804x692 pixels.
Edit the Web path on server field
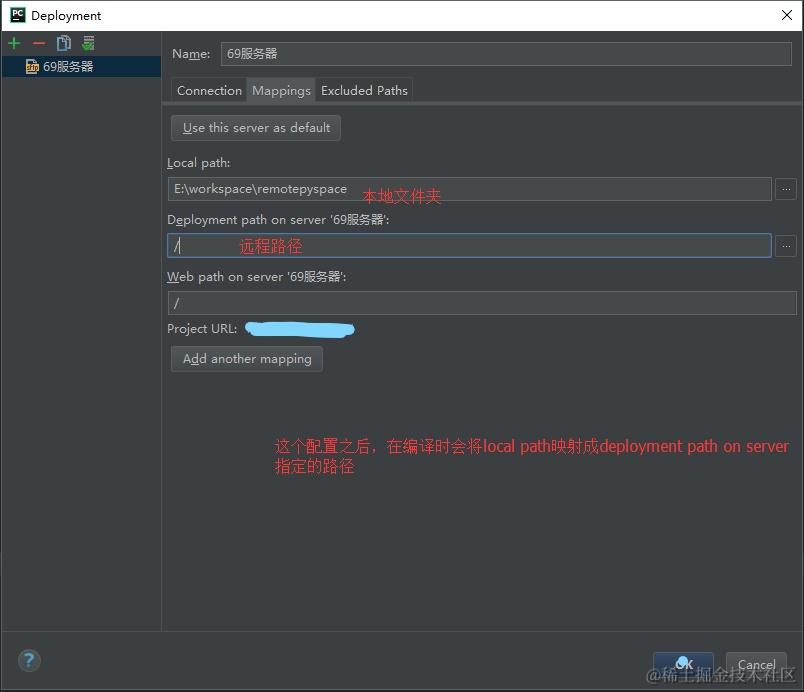pos(482,303)
